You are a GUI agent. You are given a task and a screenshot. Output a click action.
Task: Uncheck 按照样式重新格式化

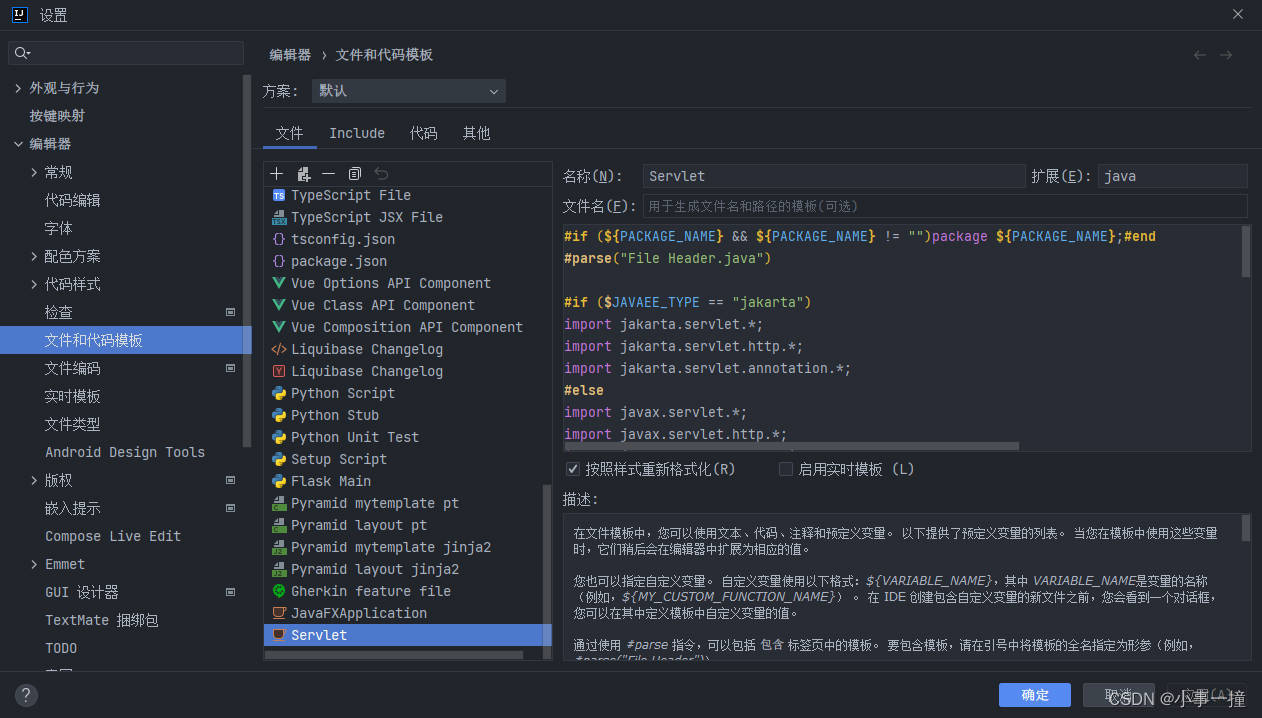pyautogui.click(x=573, y=468)
